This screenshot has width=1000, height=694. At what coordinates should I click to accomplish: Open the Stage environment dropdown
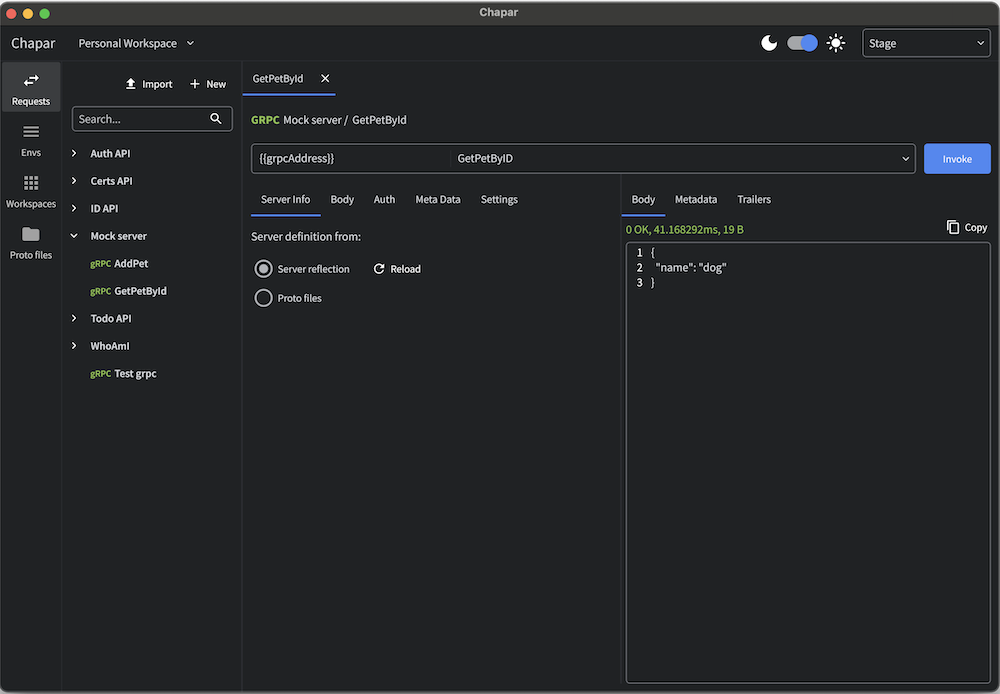click(926, 43)
